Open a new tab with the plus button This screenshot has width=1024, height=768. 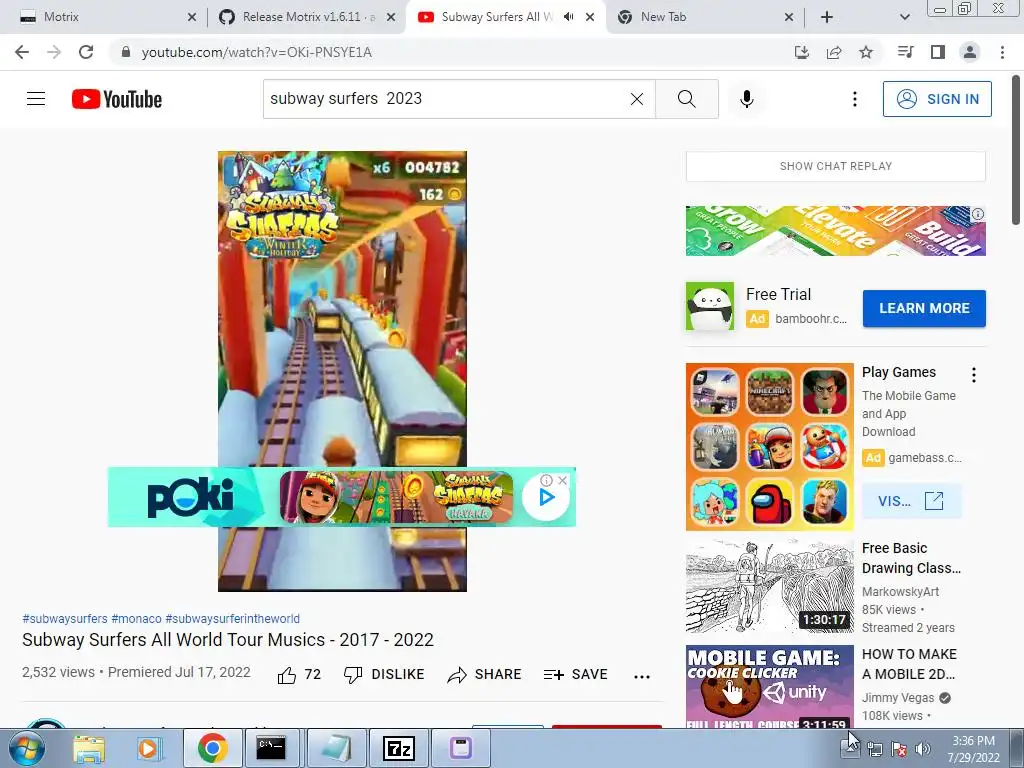pos(827,17)
